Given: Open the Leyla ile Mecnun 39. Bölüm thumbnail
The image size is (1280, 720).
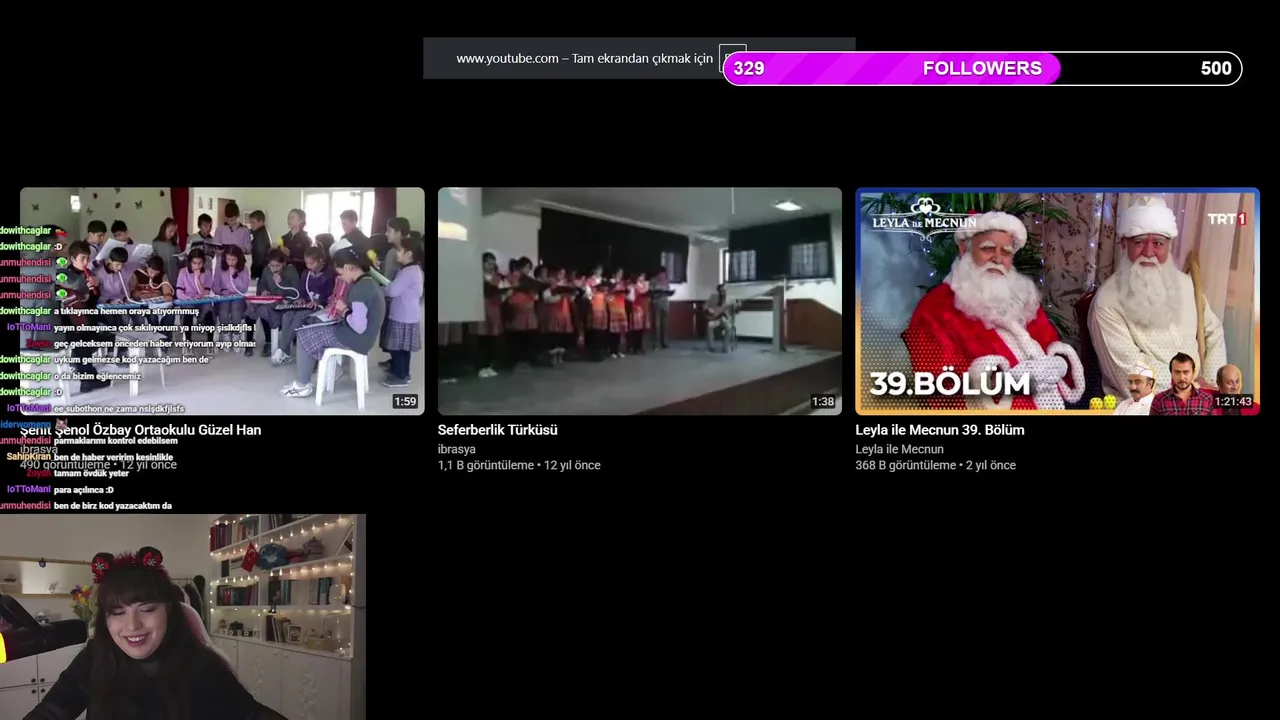Looking at the screenshot, I should pos(1057,301).
